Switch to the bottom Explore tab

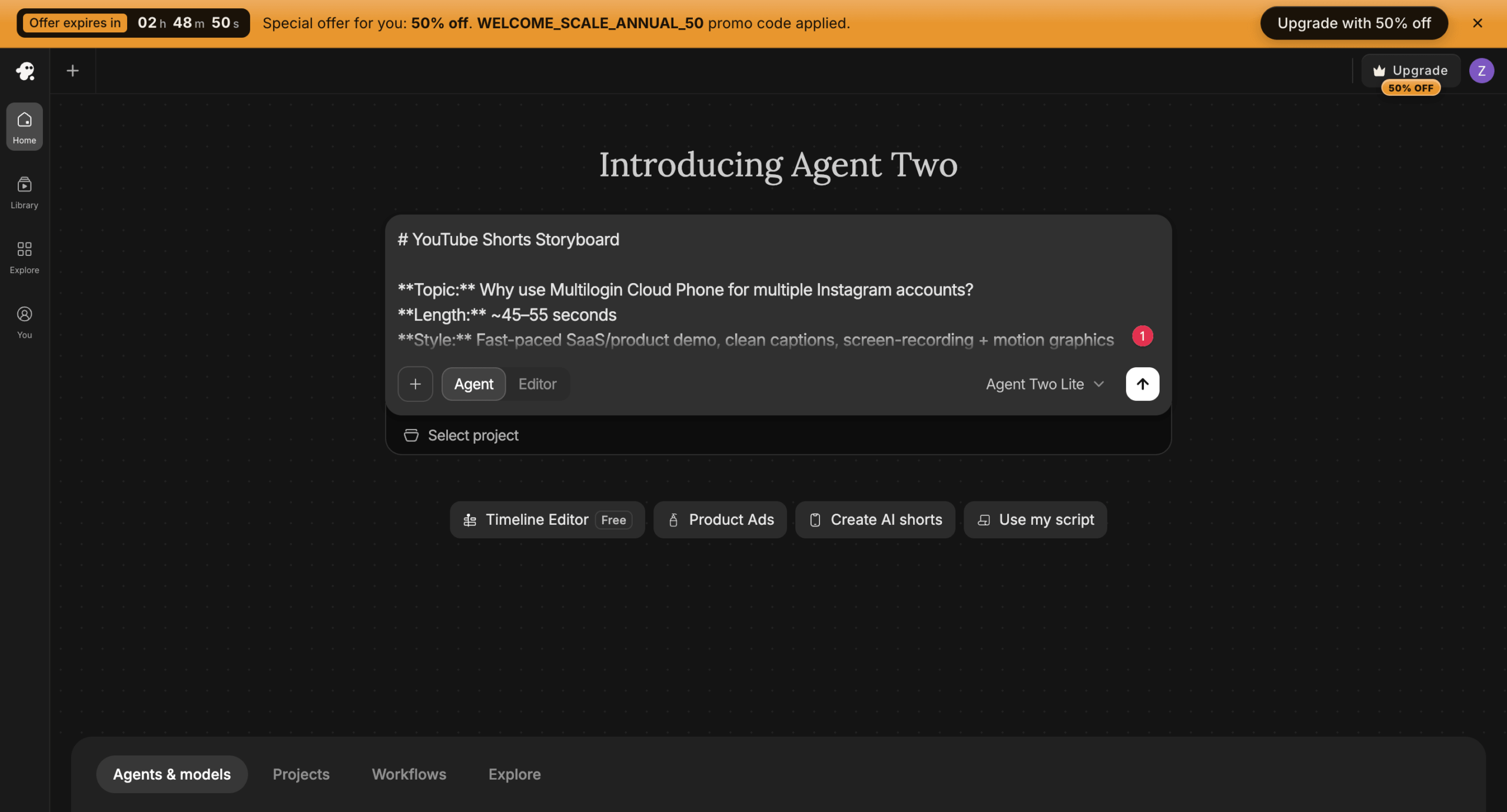(514, 774)
